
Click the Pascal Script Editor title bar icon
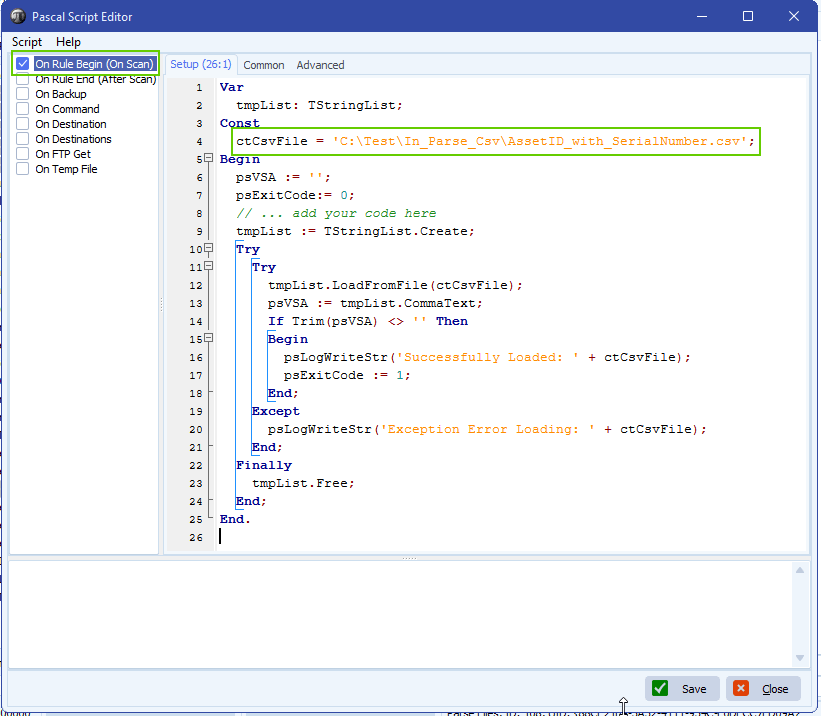point(18,16)
